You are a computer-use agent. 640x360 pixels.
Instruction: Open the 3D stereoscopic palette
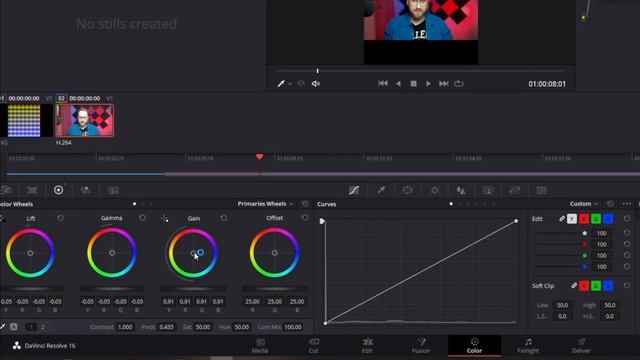(x=541, y=190)
